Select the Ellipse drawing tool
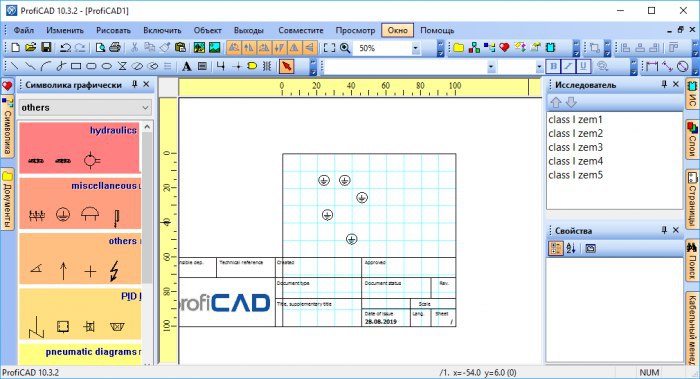The width and height of the screenshot is (700, 379). (106, 67)
